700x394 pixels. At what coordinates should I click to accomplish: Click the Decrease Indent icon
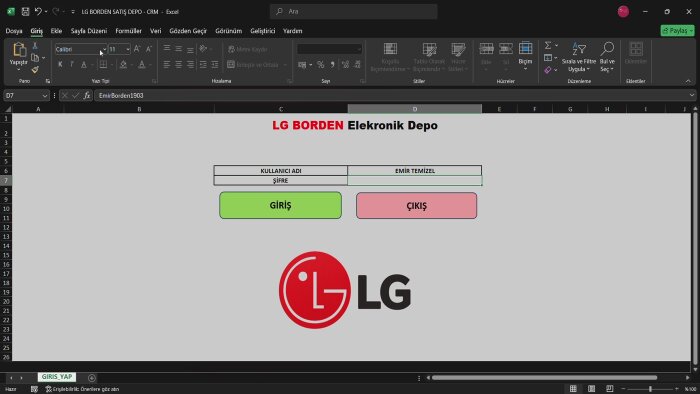click(x=203, y=65)
